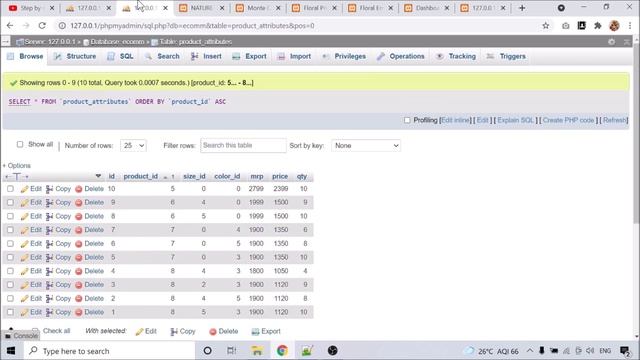
Task: Click the edit pencil icon for row id 10
Action: tap(24, 189)
